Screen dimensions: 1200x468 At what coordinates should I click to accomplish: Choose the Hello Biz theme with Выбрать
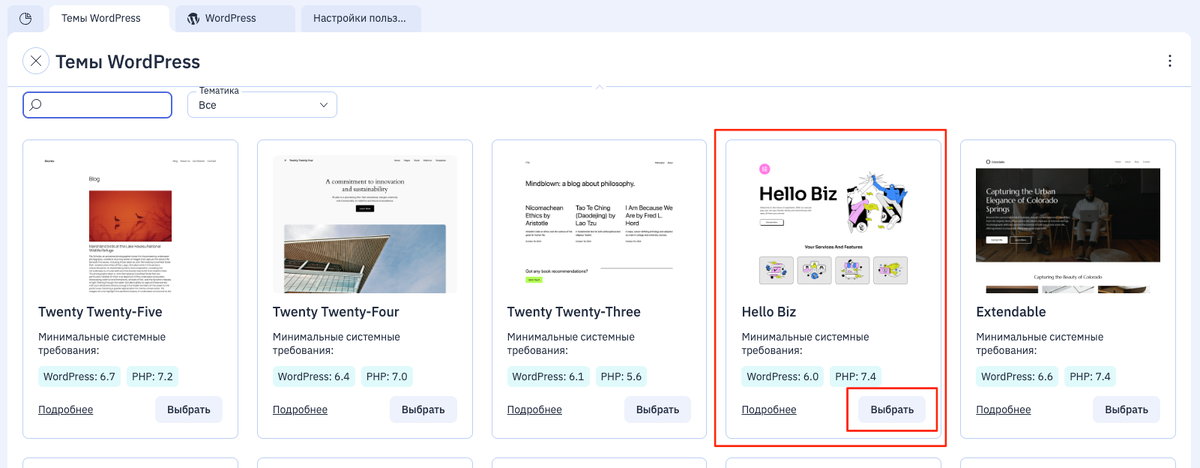[892, 410]
